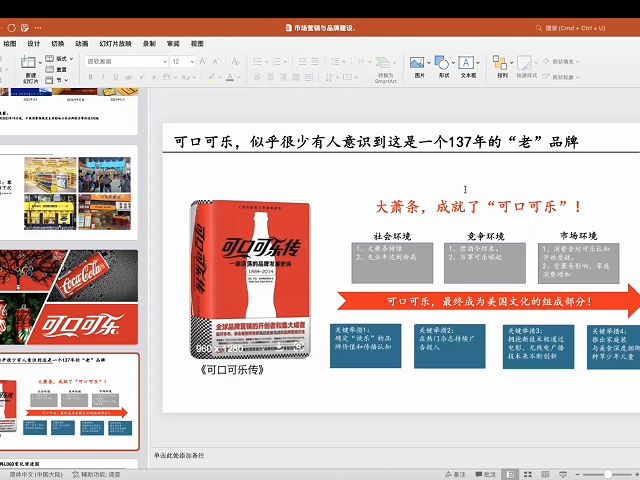This screenshot has width=640, height=480.
Task: Toggle subscript formatting
Action: pyautogui.click(x=154, y=77)
